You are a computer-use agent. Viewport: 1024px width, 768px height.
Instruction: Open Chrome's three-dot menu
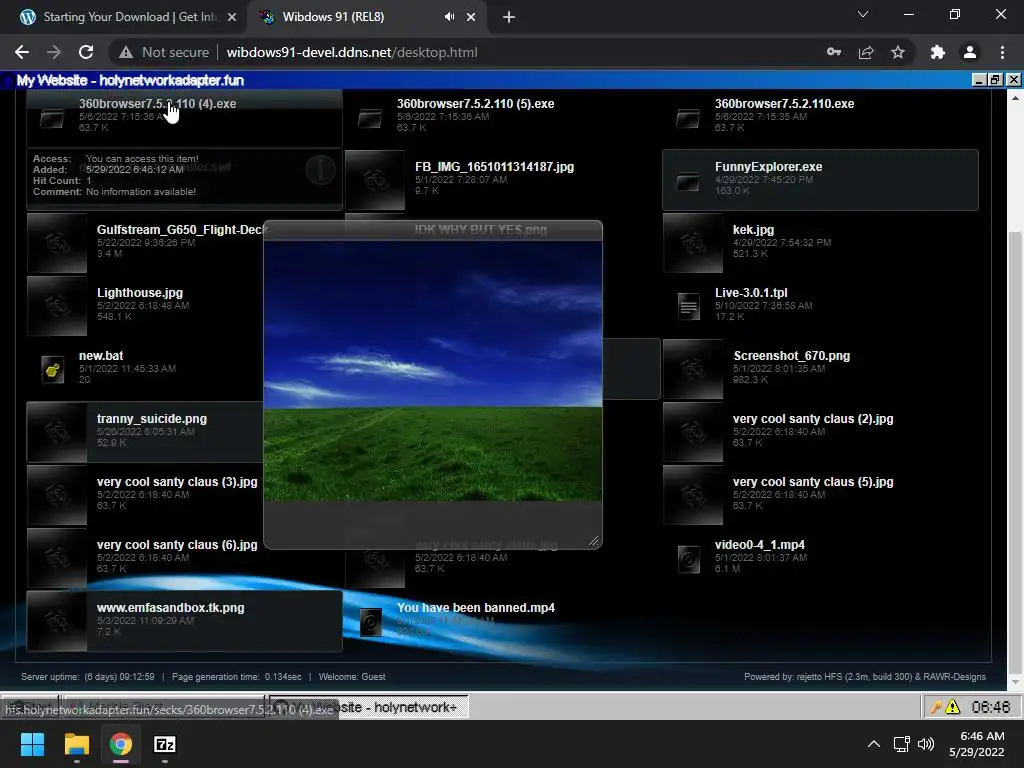click(1002, 52)
